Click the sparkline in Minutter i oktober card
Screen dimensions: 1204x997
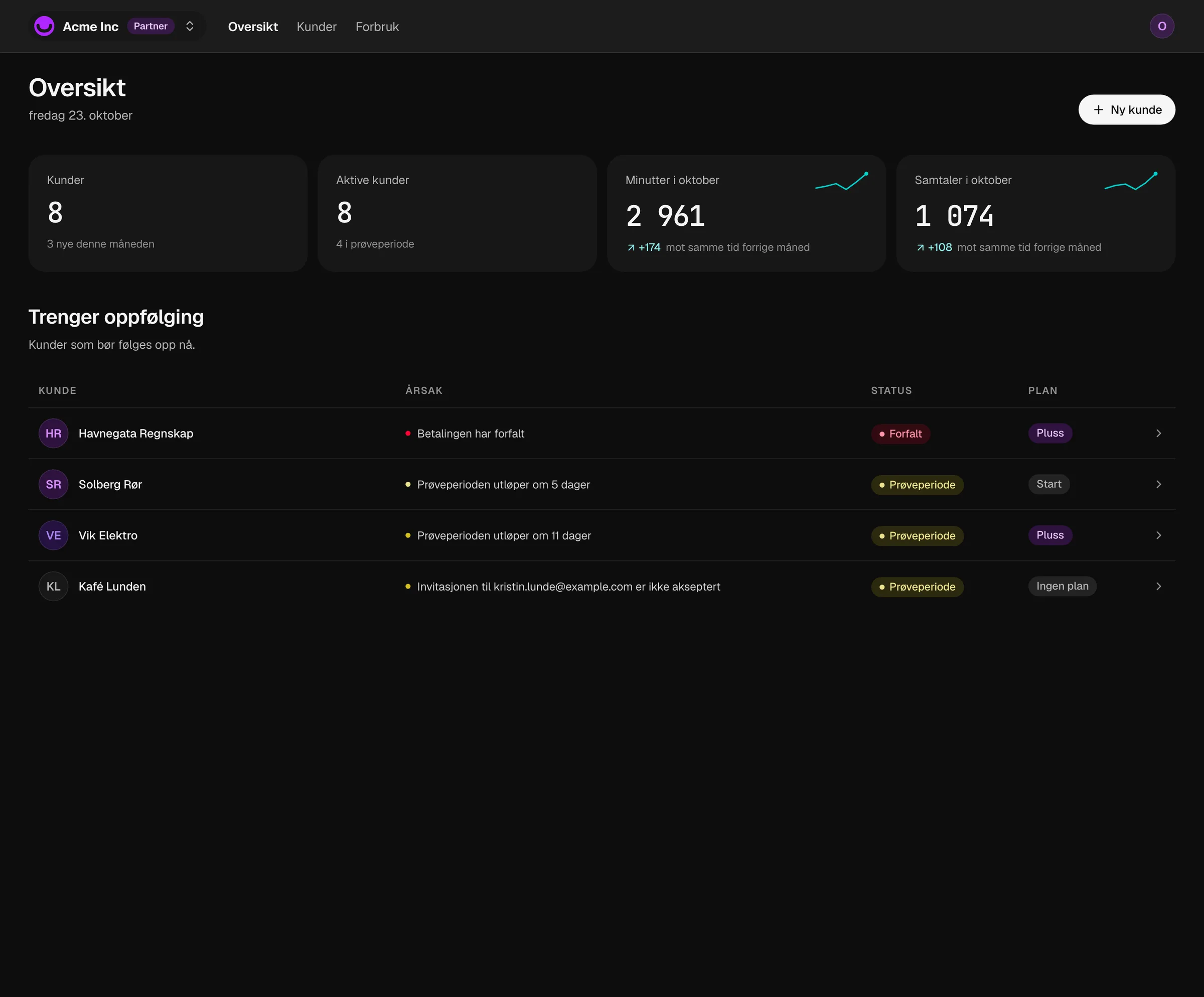(842, 181)
